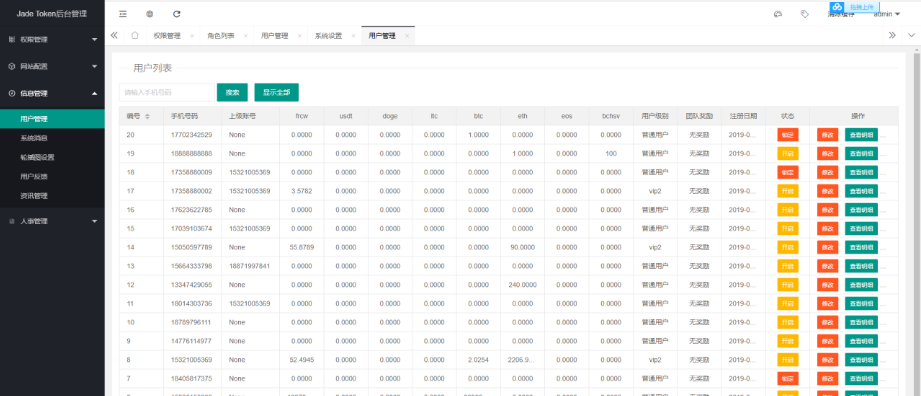Collapse the 信息管理 sidebar menu
921x396 pixels.
[x=52, y=93]
